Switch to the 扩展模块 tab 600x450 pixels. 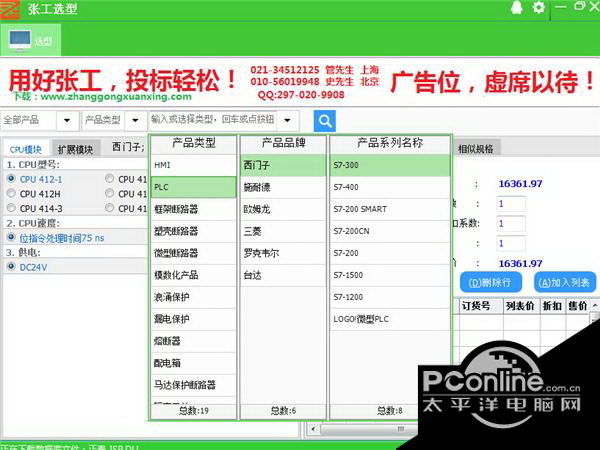click(x=75, y=149)
